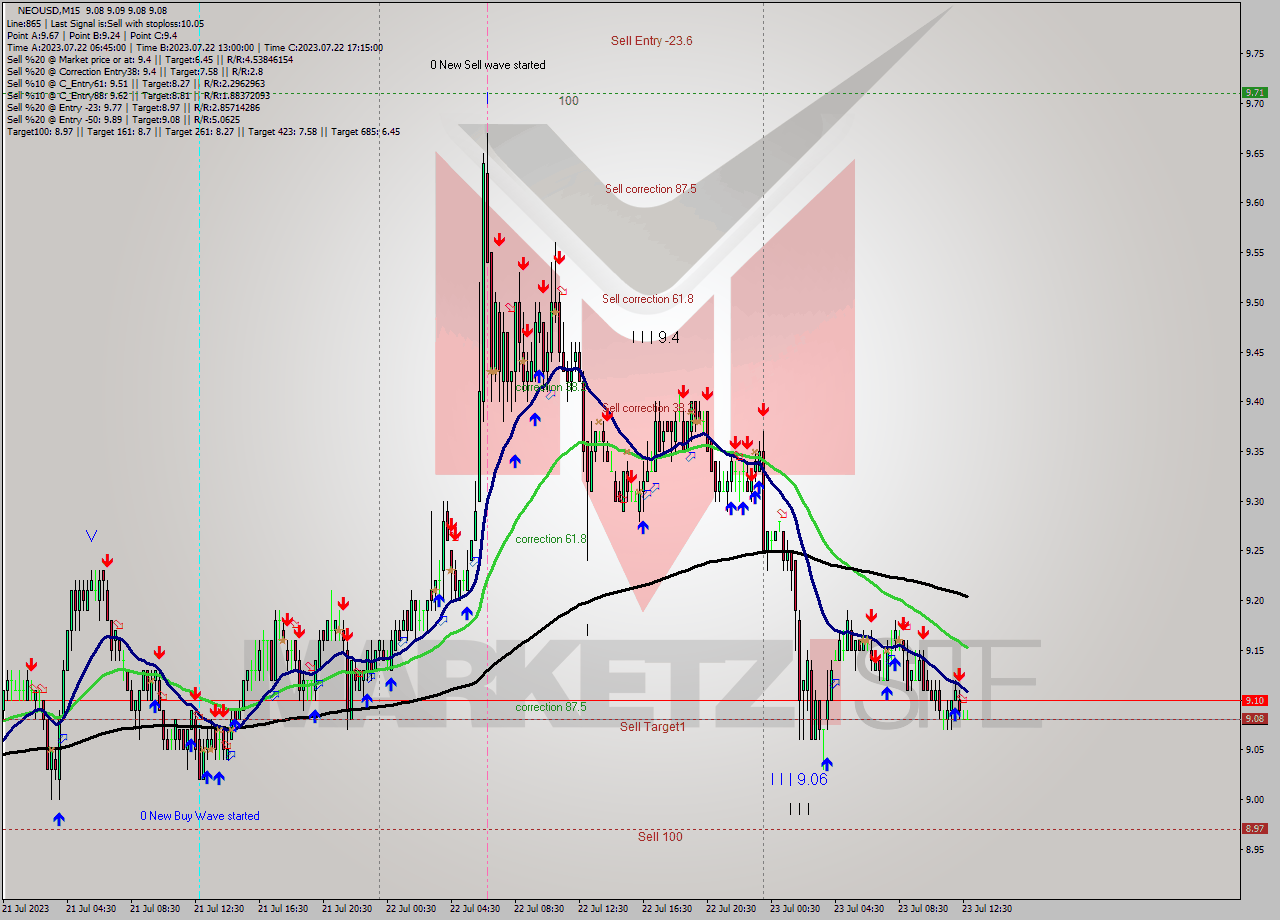Click the '22 Jul 16:30' time label
The width and height of the screenshot is (1280, 920).
pyautogui.click(x=667, y=909)
